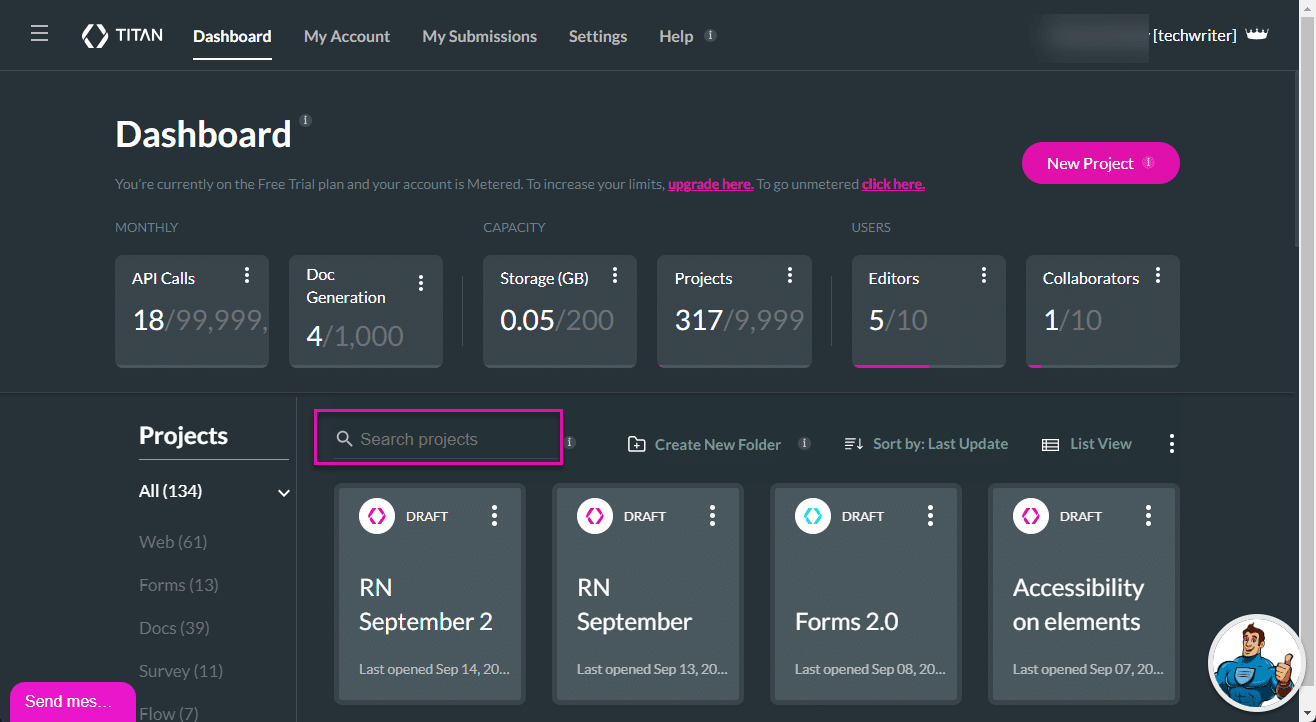The height and width of the screenshot is (722, 1316).
Task: Follow the 'upgrade here' link
Action: [x=710, y=184]
